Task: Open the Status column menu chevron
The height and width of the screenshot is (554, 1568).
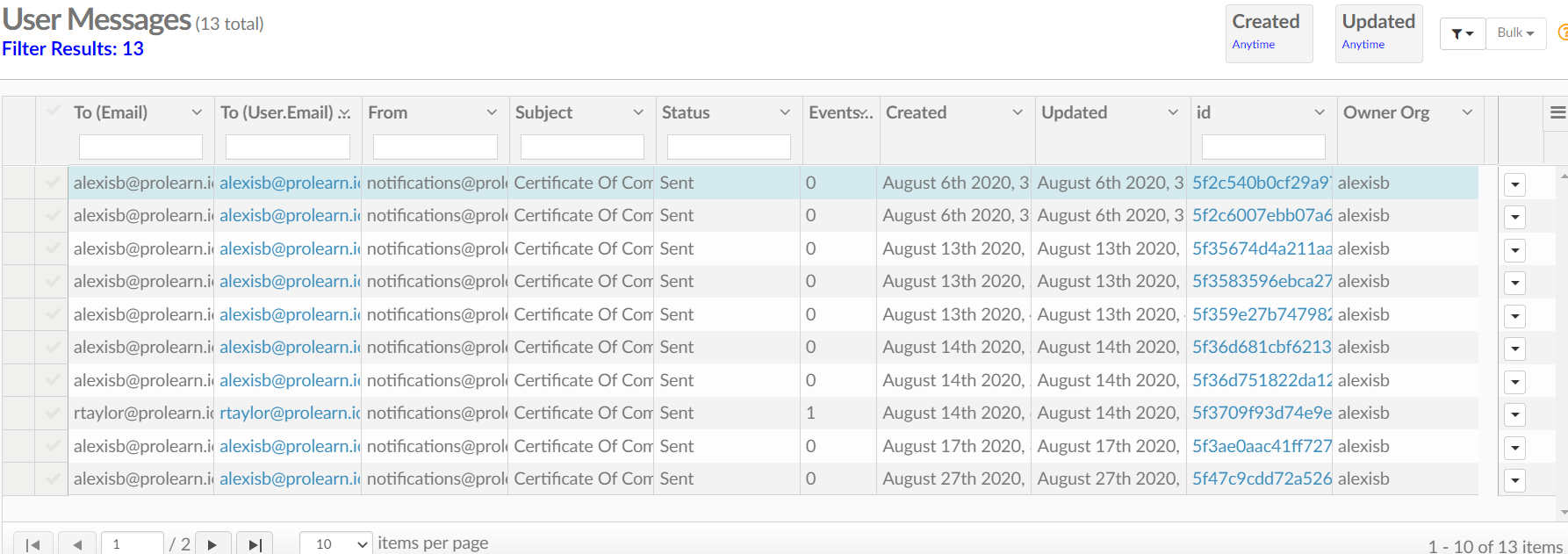Action: click(785, 112)
